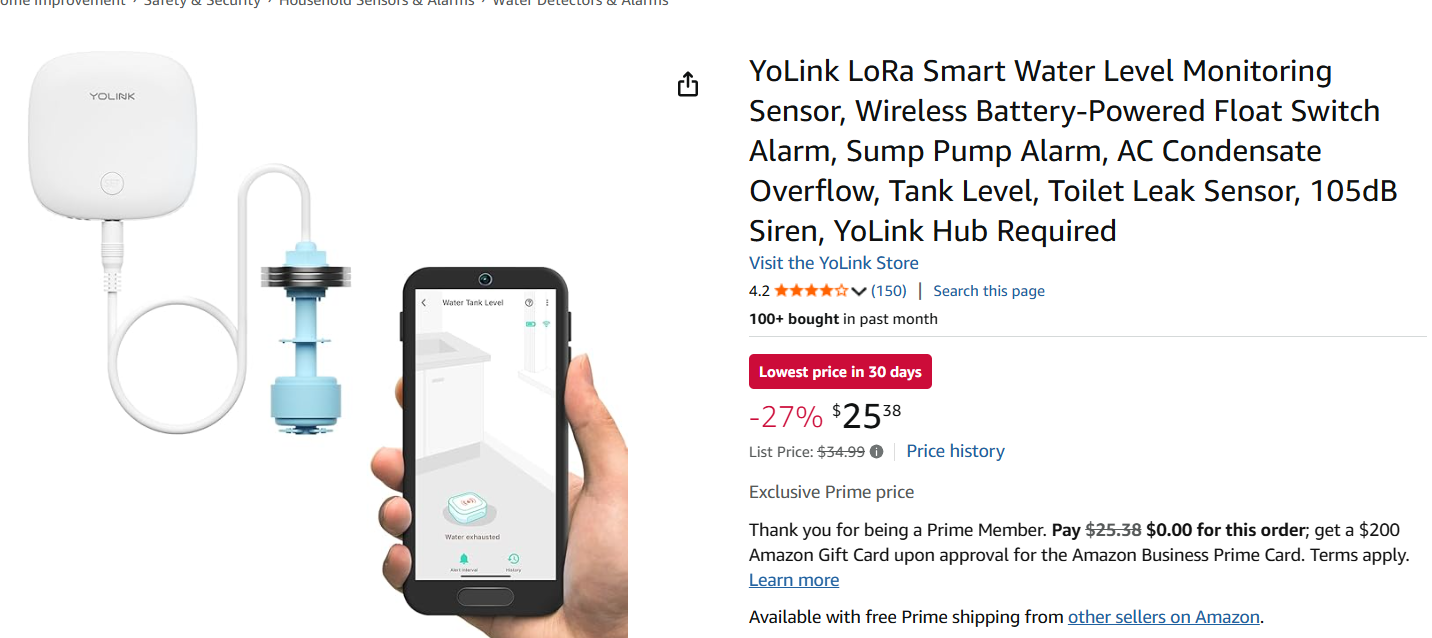The height and width of the screenshot is (638, 1432).
Task: Click Learn more about the Prime Card offer
Action: point(793,580)
